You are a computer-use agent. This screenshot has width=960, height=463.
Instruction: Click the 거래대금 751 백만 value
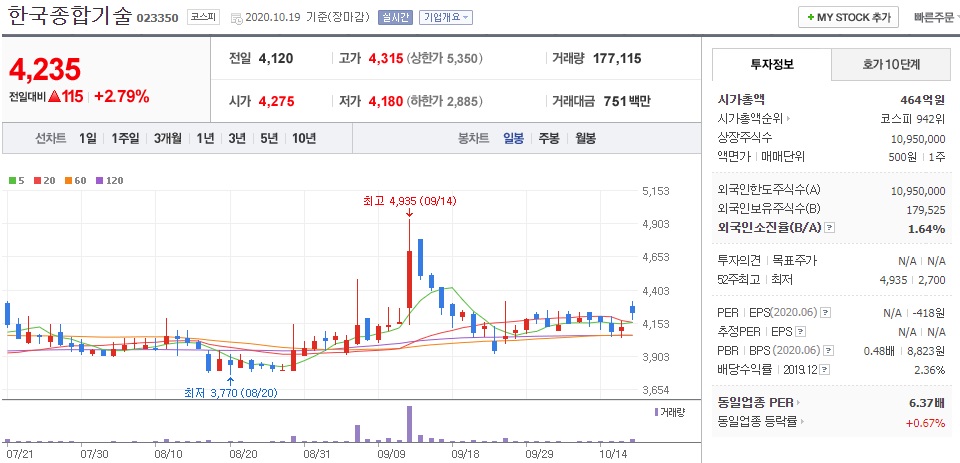tap(626, 102)
